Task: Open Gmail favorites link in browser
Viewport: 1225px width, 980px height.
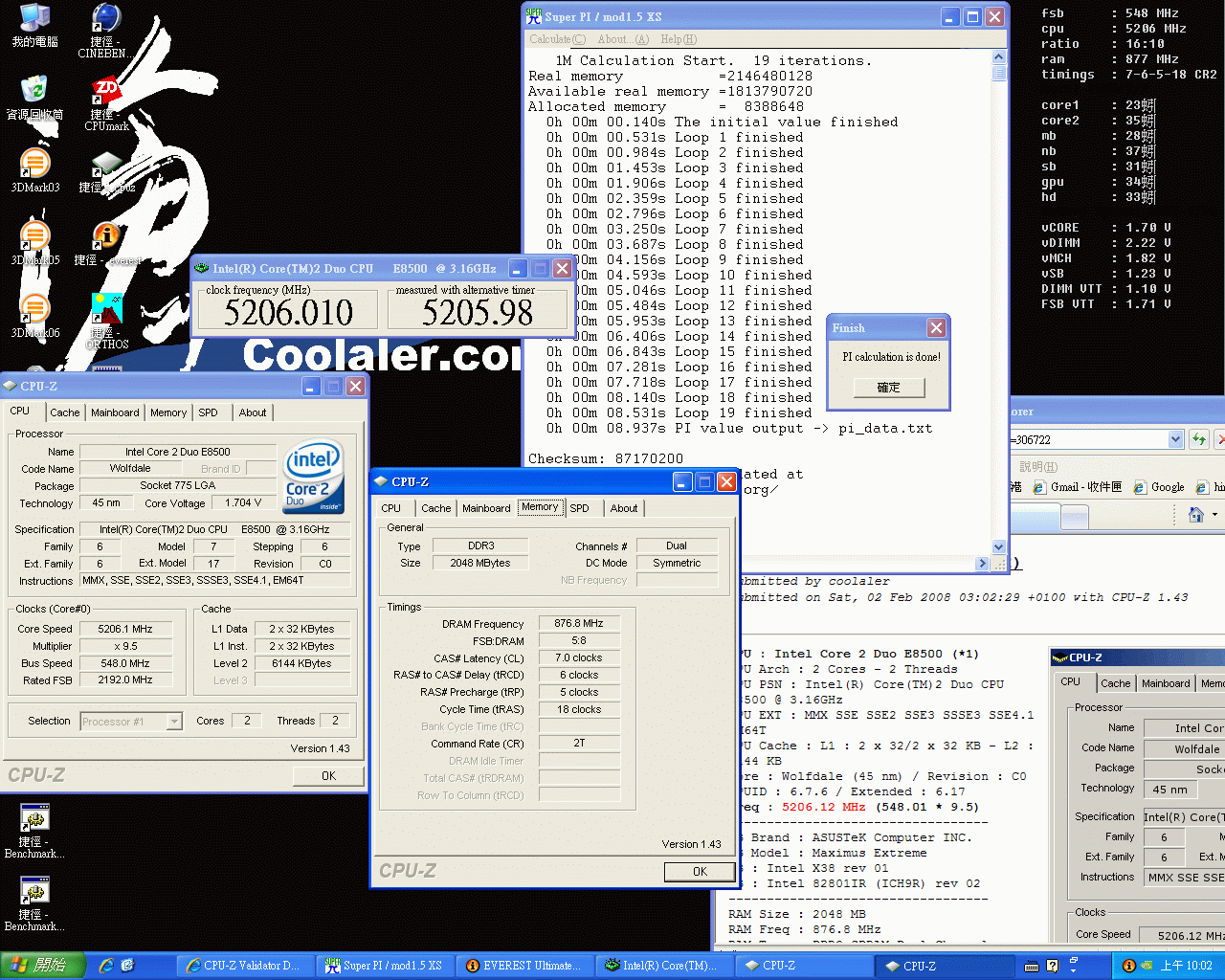Action: pyautogui.click(x=1079, y=487)
